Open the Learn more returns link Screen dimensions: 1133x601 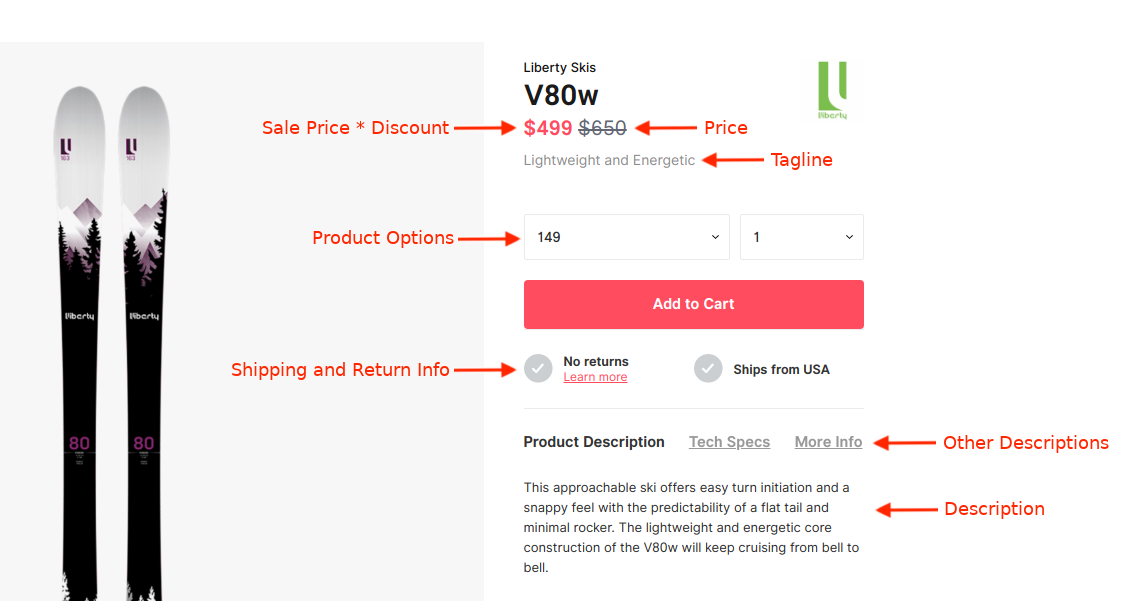pyautogui.click(x=595, y=377)
